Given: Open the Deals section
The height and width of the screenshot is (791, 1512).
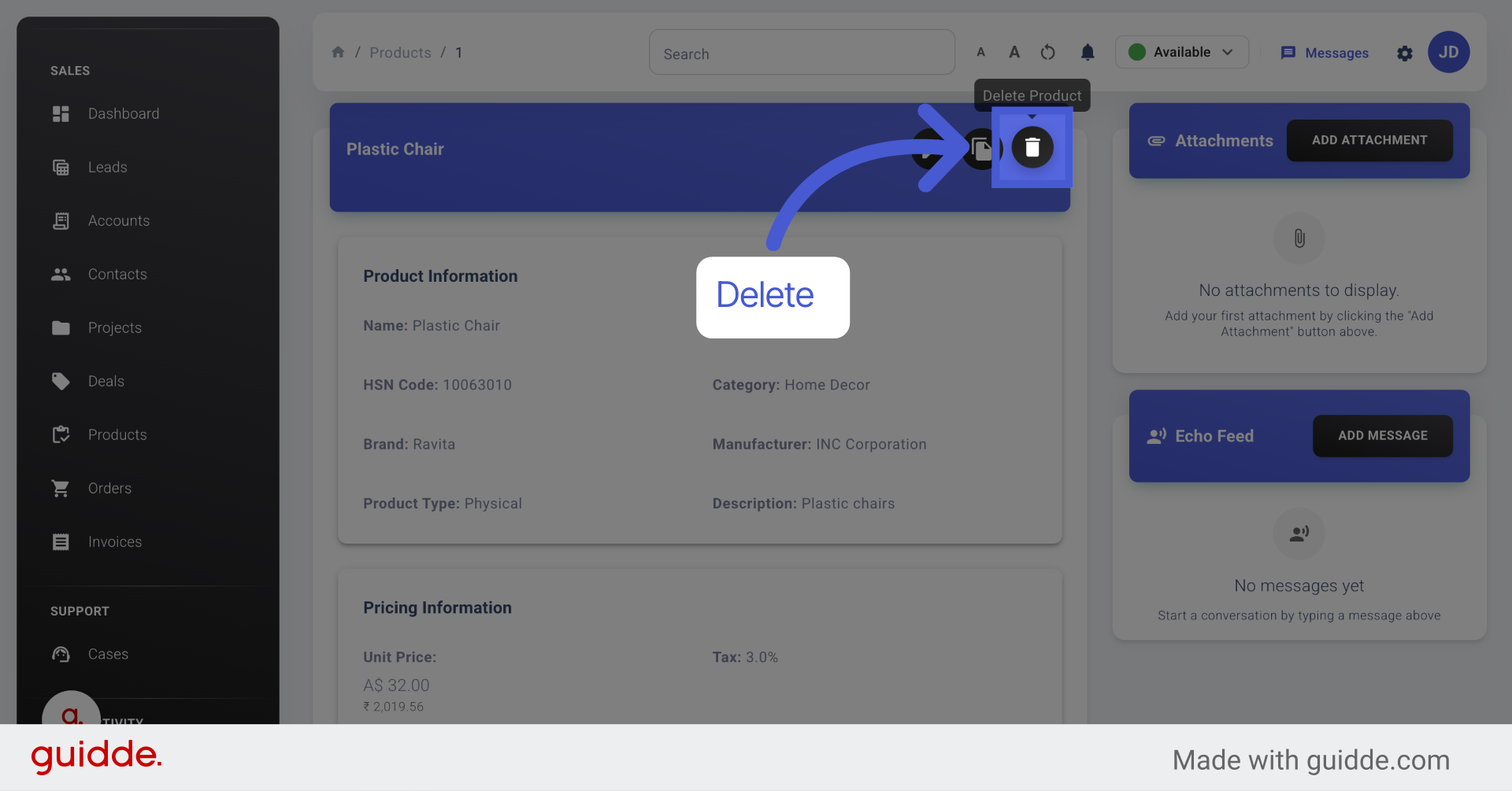Looking at the screenshot, I should [106, 381].
